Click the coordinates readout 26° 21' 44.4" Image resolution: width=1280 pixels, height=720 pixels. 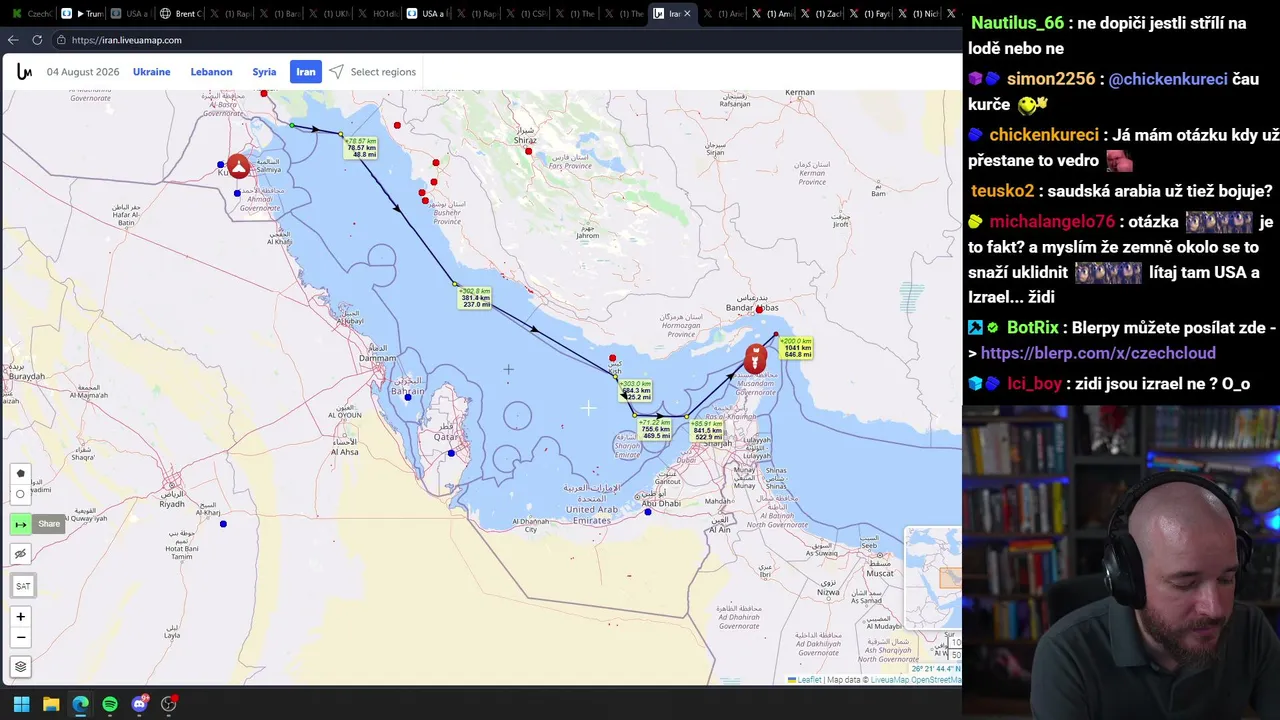click(x=936, y=669)
